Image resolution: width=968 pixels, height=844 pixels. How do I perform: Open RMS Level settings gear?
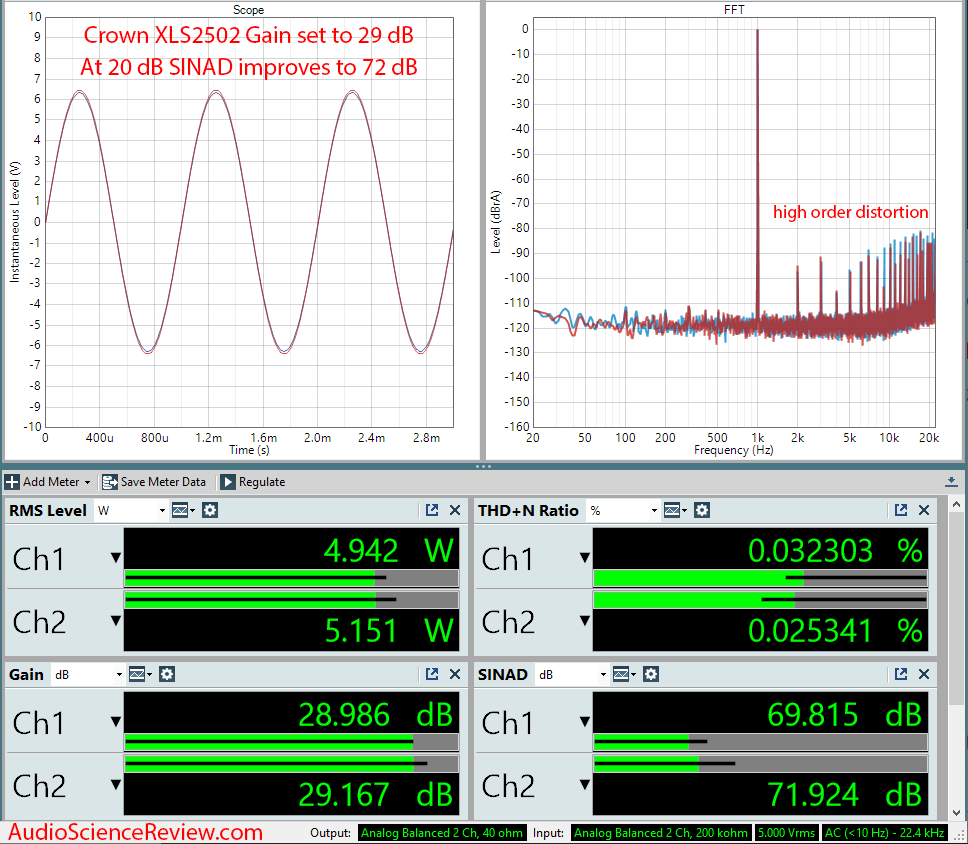(210, 511)
